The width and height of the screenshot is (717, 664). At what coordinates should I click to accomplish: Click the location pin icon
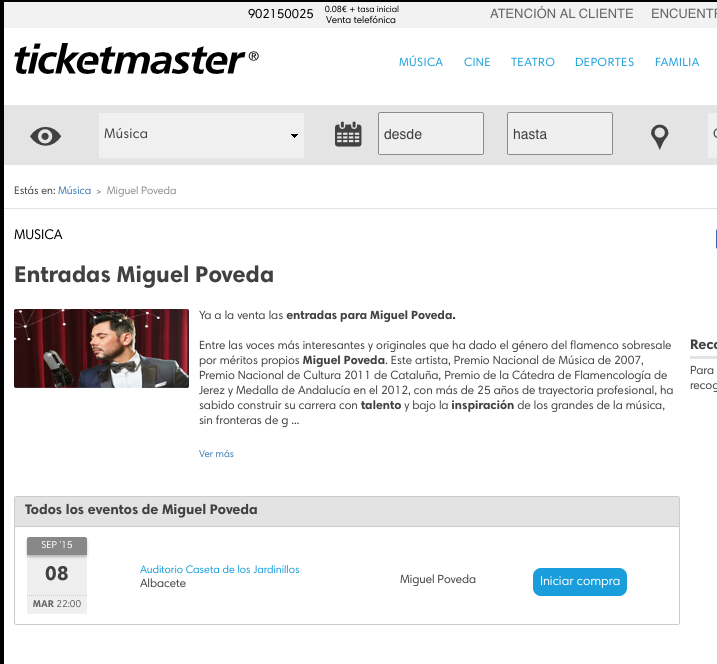pos(659,137)
